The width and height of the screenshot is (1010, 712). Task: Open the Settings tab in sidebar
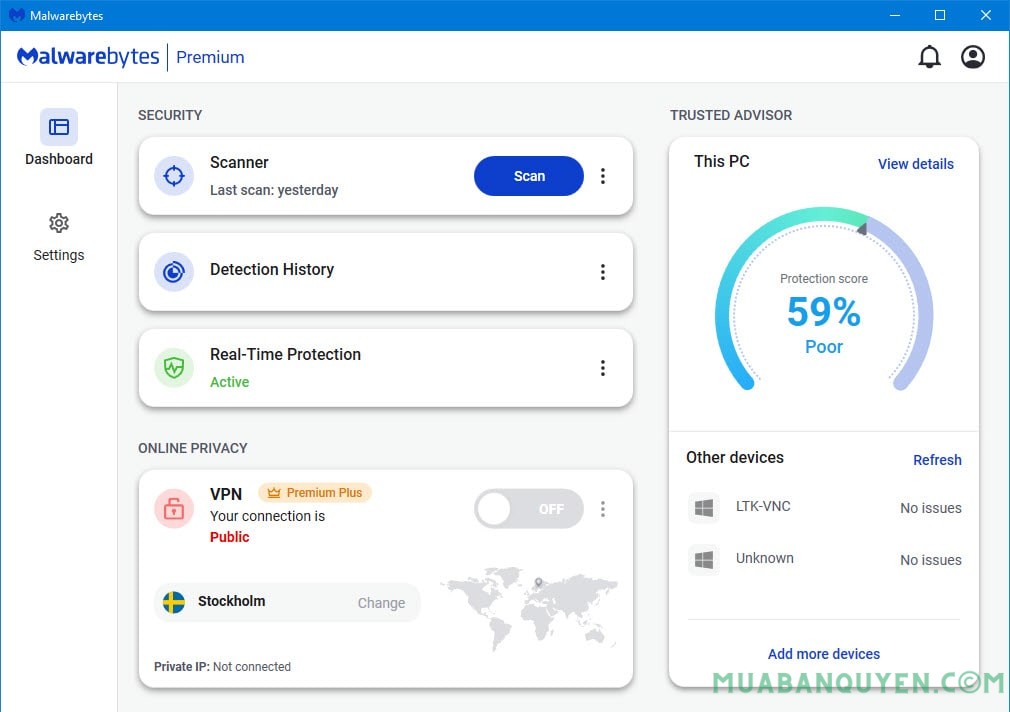click(59, 237)
